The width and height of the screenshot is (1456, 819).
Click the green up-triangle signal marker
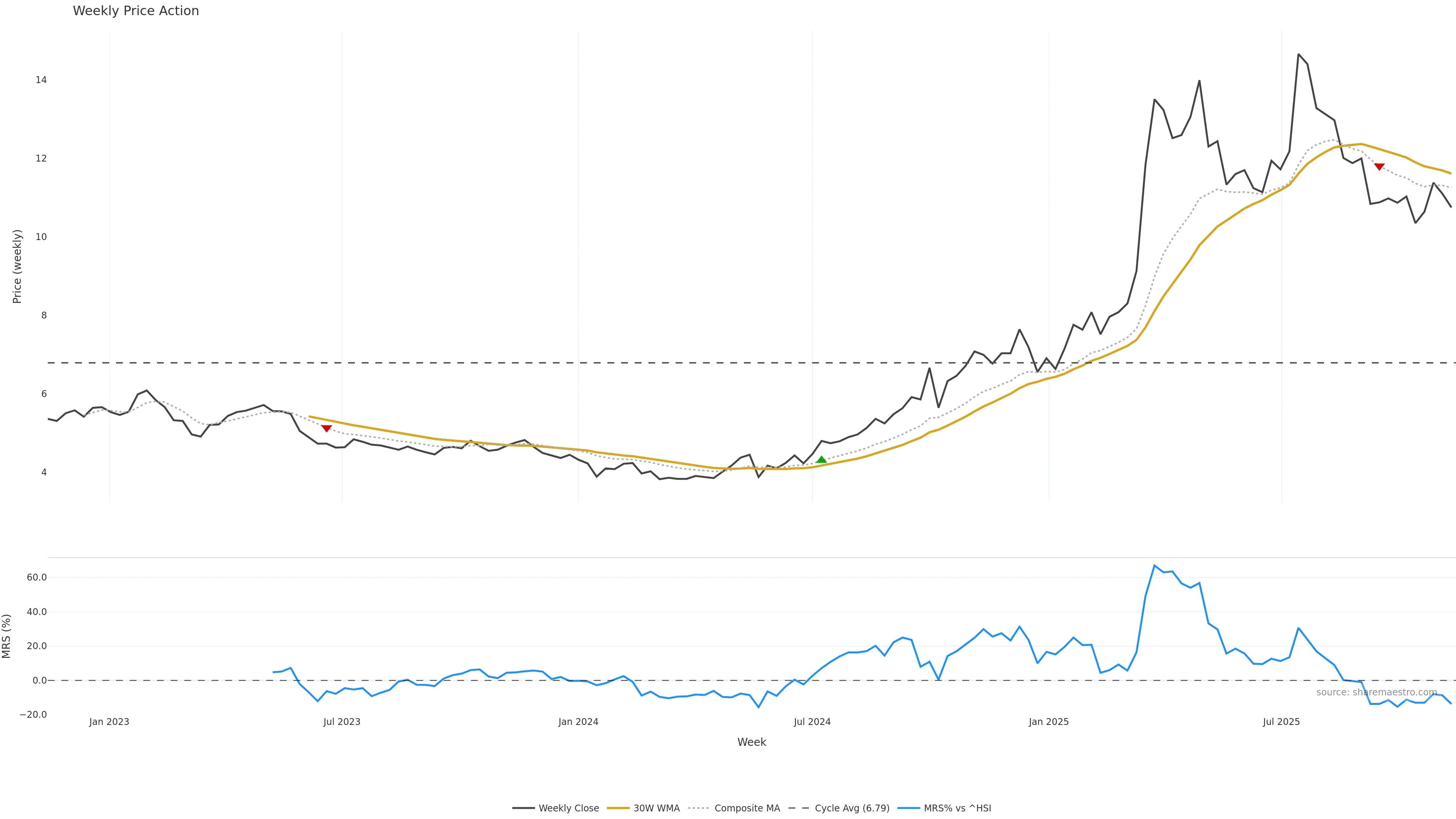tap(821, 460)
